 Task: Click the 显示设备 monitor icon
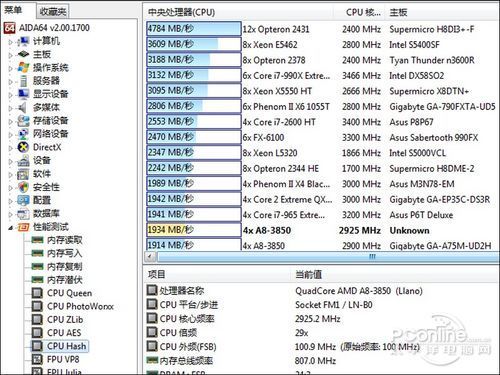click(23, 94)
